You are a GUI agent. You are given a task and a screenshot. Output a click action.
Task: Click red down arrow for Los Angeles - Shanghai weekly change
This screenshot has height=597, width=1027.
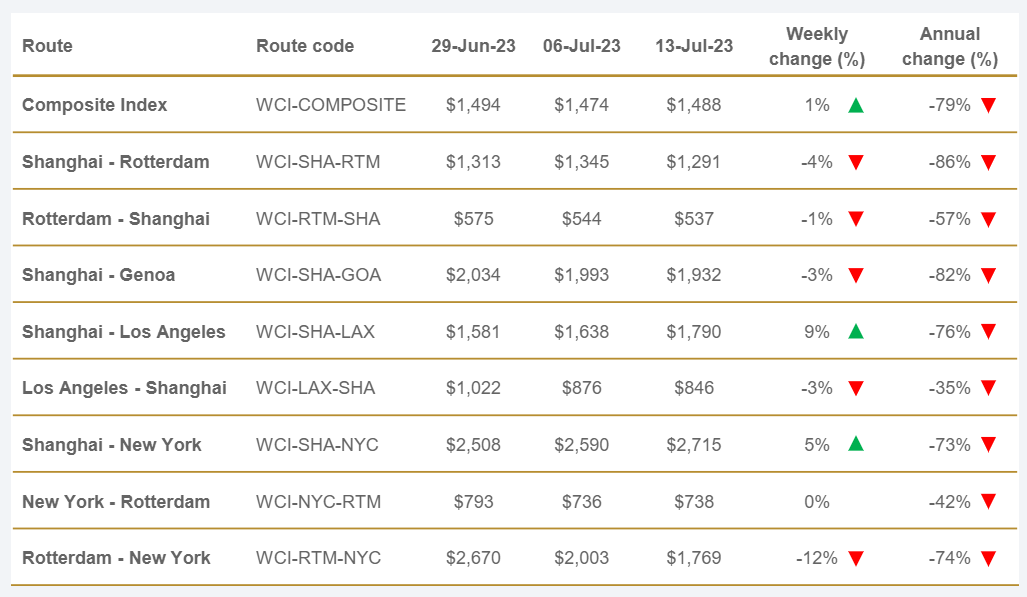click(x=855, y=389)
